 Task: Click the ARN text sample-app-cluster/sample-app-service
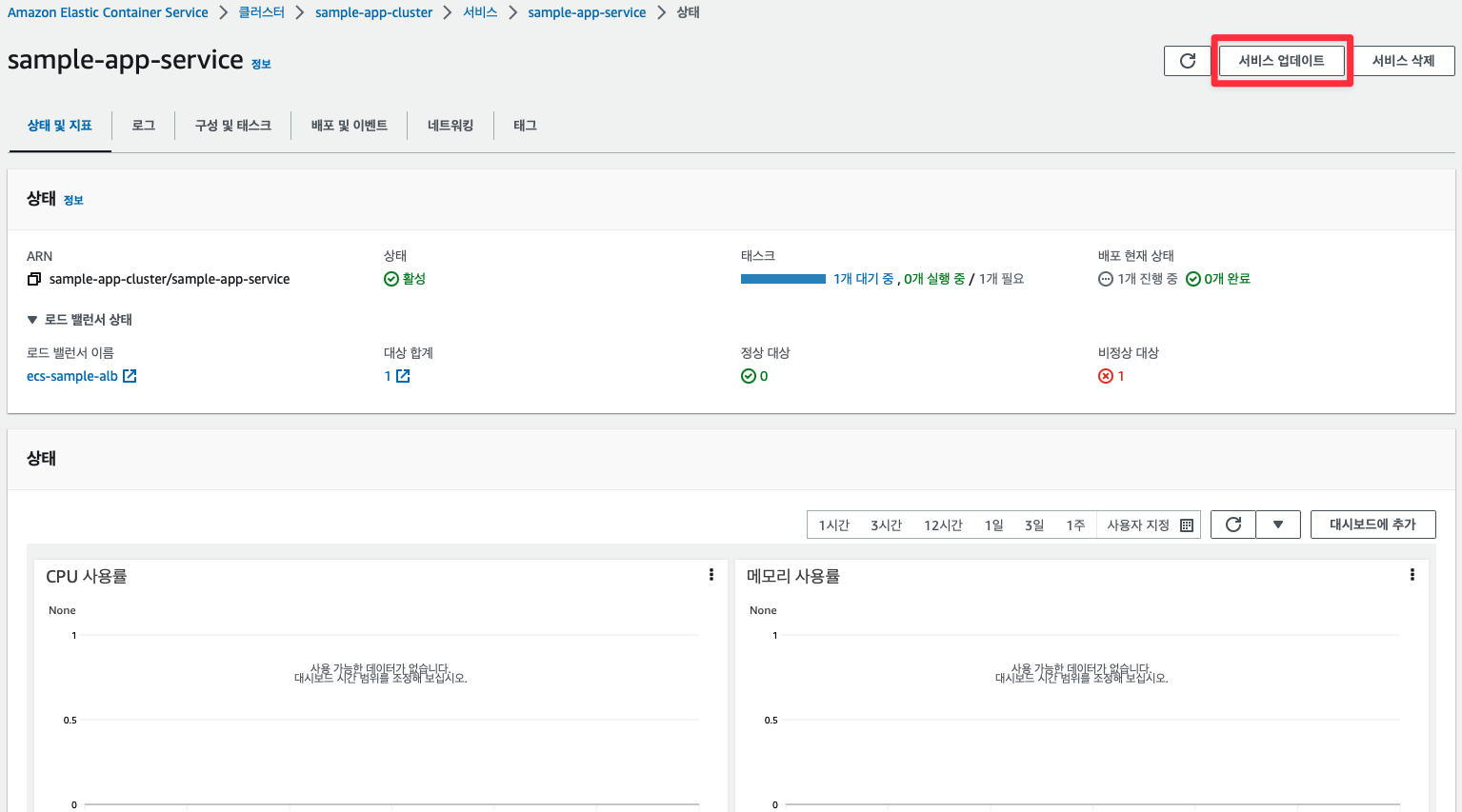pyautogui.click(x=170, y=279)
